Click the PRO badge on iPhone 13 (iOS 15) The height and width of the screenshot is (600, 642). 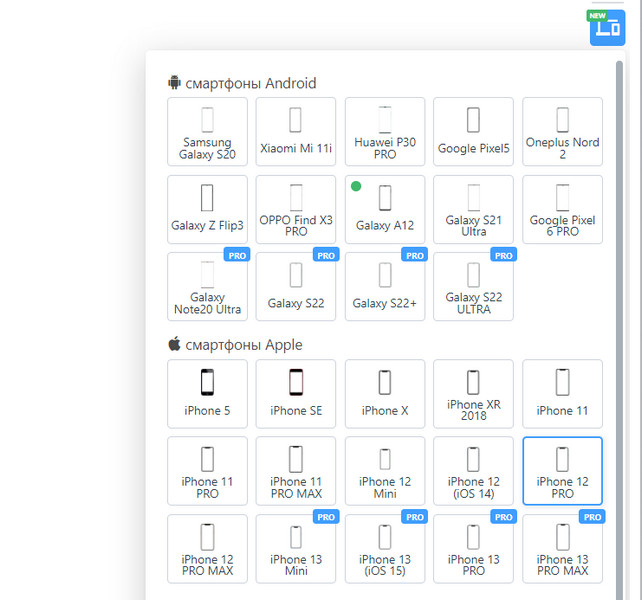(415, 516)
